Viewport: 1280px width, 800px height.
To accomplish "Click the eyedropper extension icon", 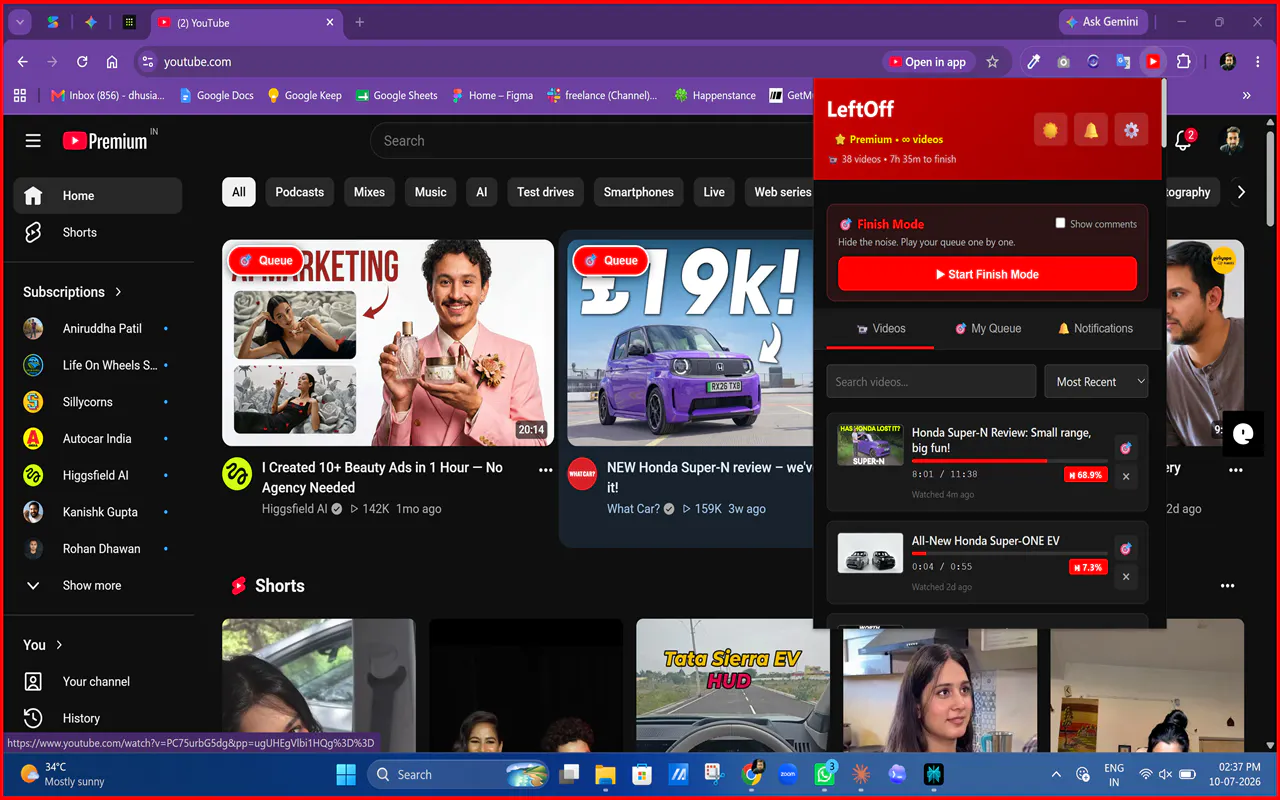I will (x=1034, y=62).
